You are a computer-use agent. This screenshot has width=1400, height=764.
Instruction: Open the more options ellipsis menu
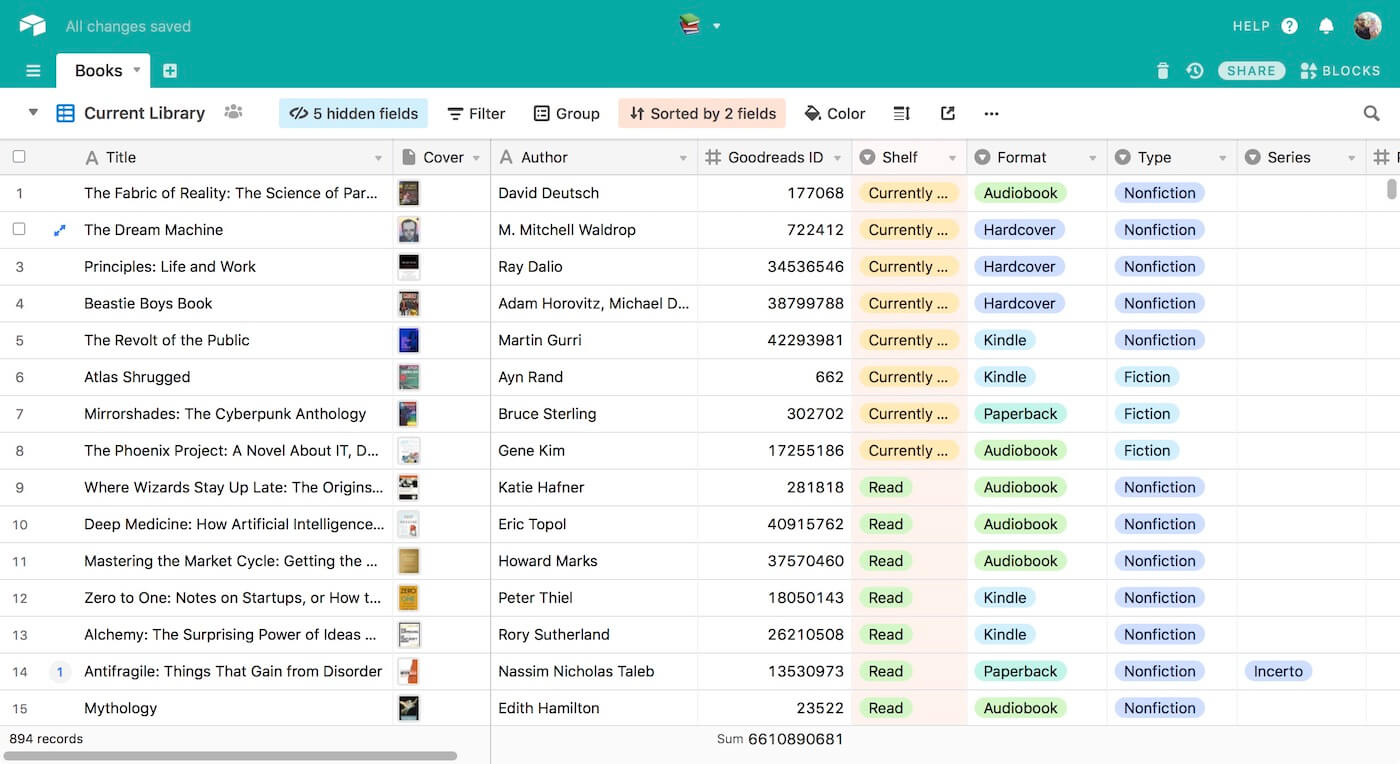click(x=991, y=113)
